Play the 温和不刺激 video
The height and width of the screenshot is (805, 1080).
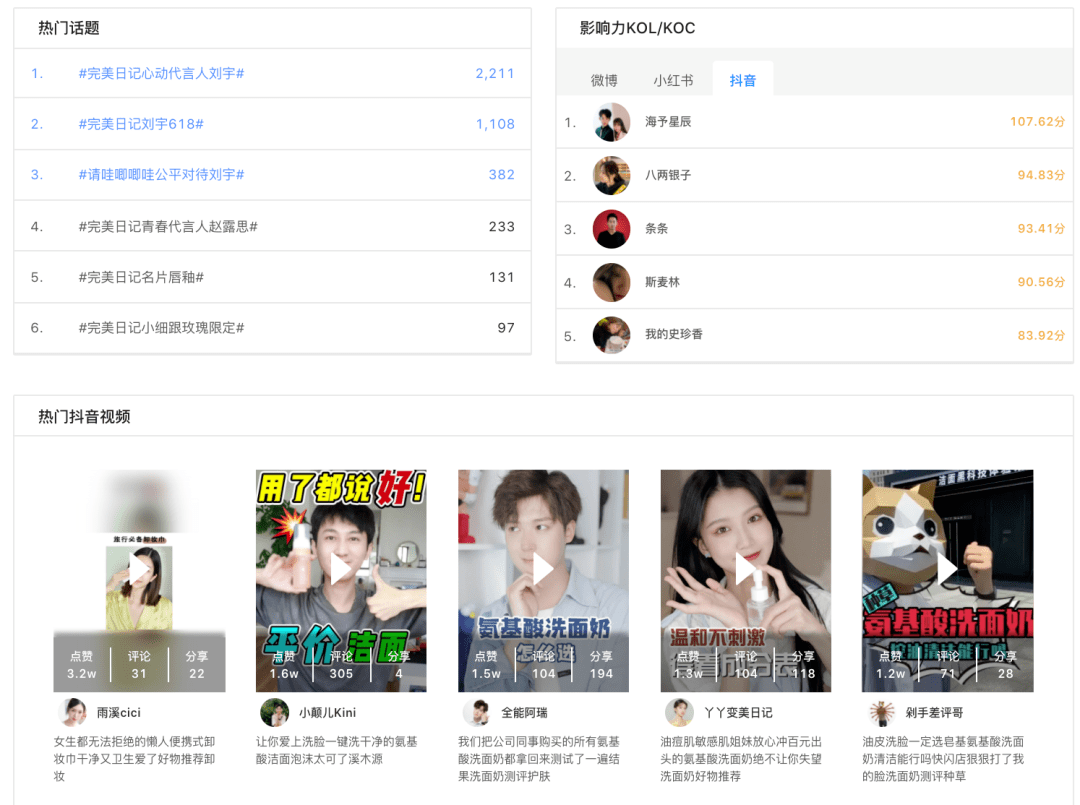(746, 569)
